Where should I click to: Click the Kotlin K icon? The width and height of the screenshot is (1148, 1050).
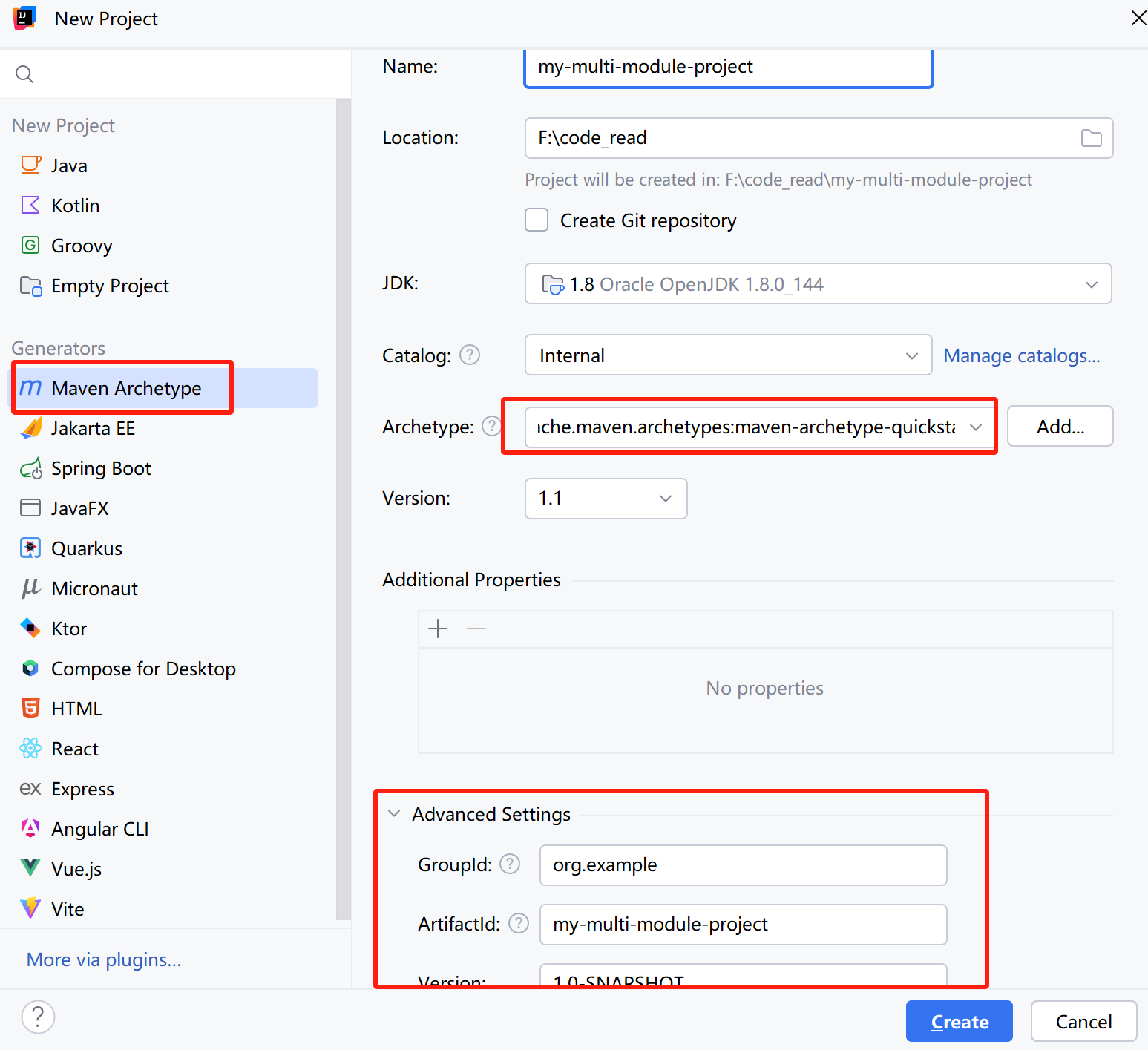point(30,205)
